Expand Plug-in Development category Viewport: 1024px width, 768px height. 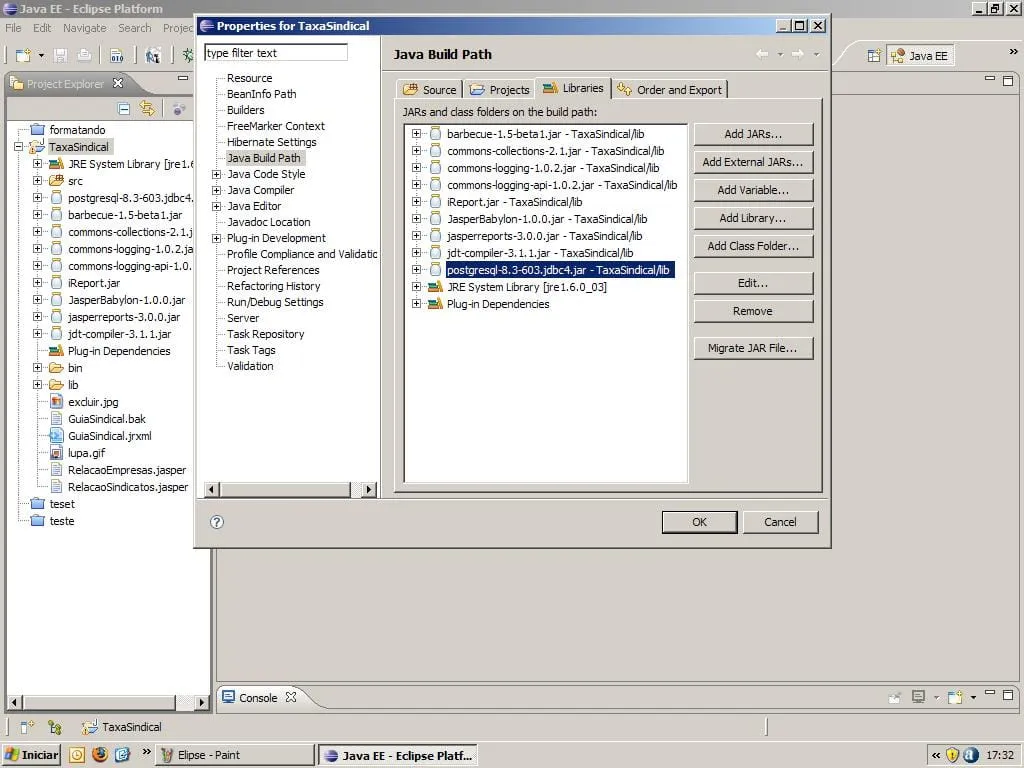click(216, 238)
